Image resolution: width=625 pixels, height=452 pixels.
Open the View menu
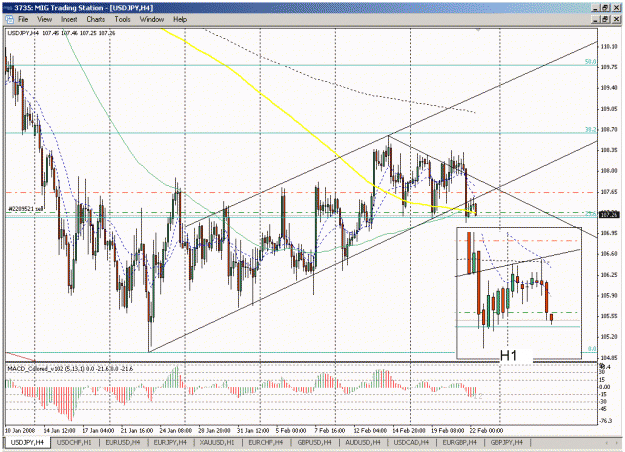coord(45,20)
